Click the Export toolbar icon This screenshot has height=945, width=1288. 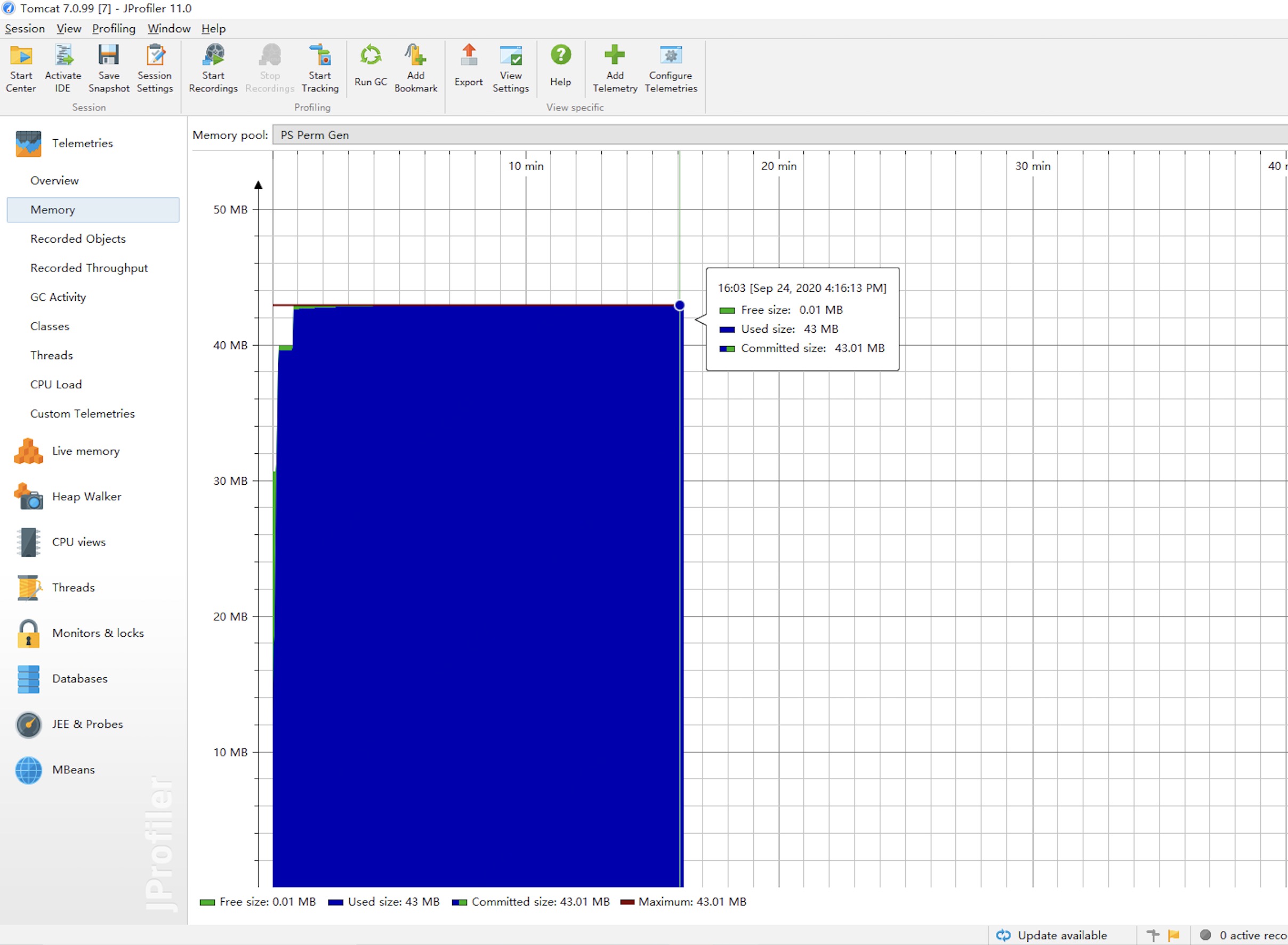click(x=469, y=56)
